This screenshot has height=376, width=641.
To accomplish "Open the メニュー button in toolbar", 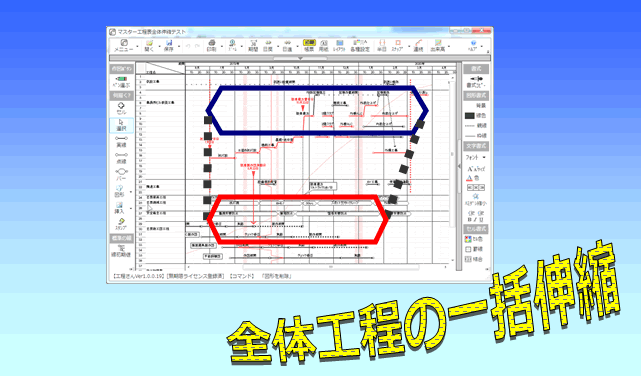I will 123,45.
